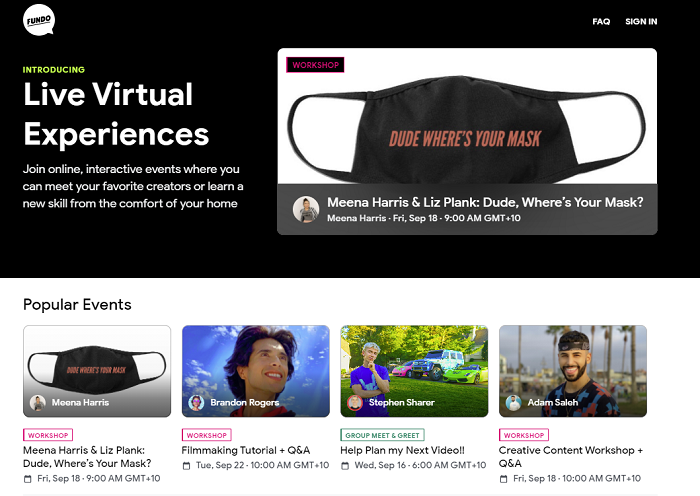The image size is (700, 496).
Task: Click the calendar icon beside Wed, Sep 16
Action: click(345, 466)
